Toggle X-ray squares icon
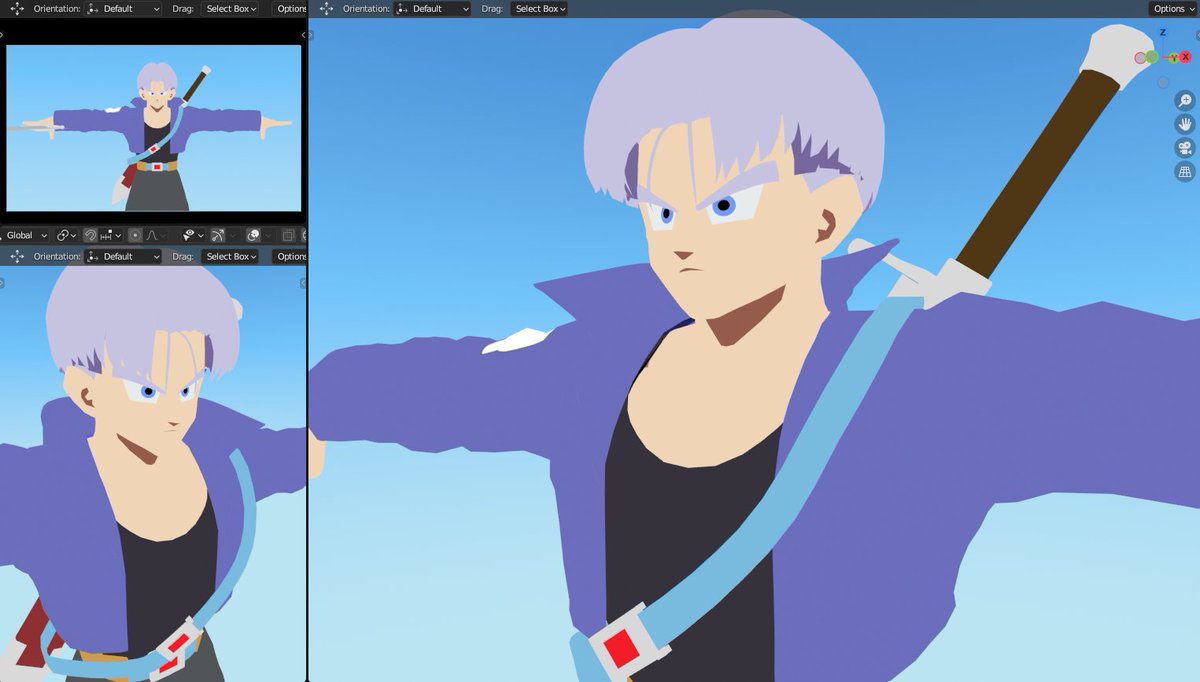 point(288,235)
